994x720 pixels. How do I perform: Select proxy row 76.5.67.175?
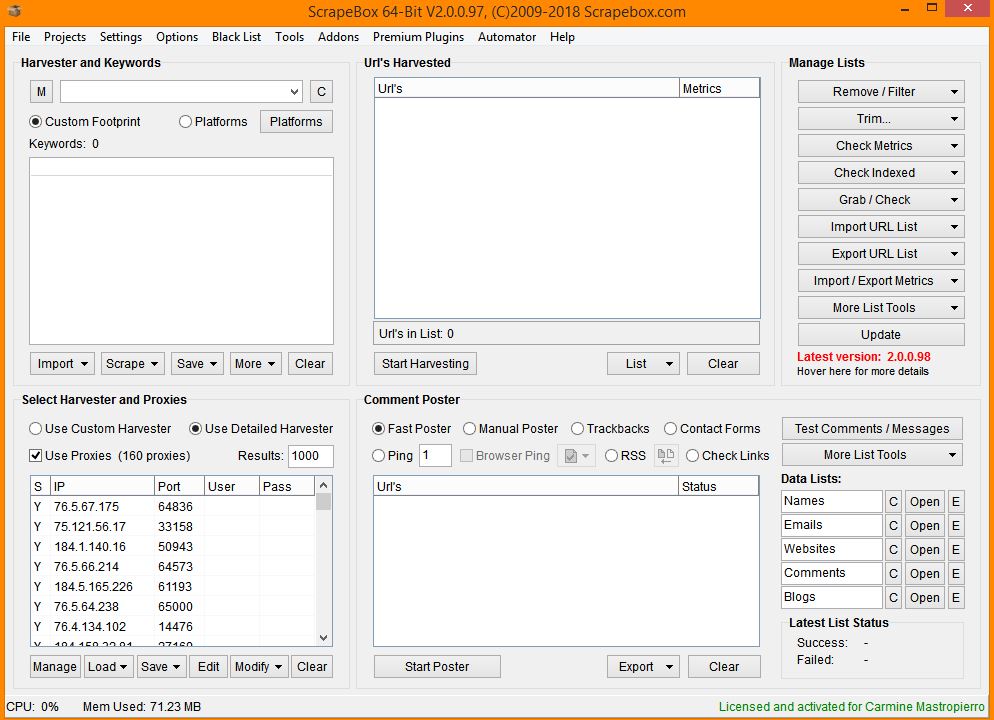click(172, 507)
